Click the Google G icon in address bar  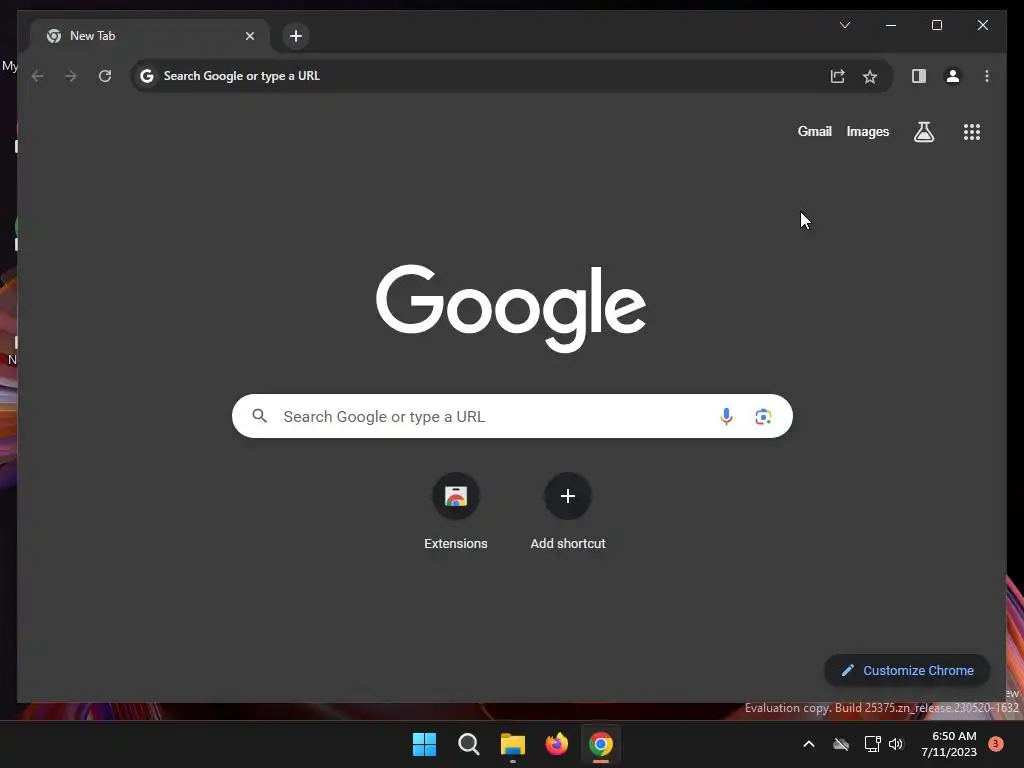click(147, 76)
